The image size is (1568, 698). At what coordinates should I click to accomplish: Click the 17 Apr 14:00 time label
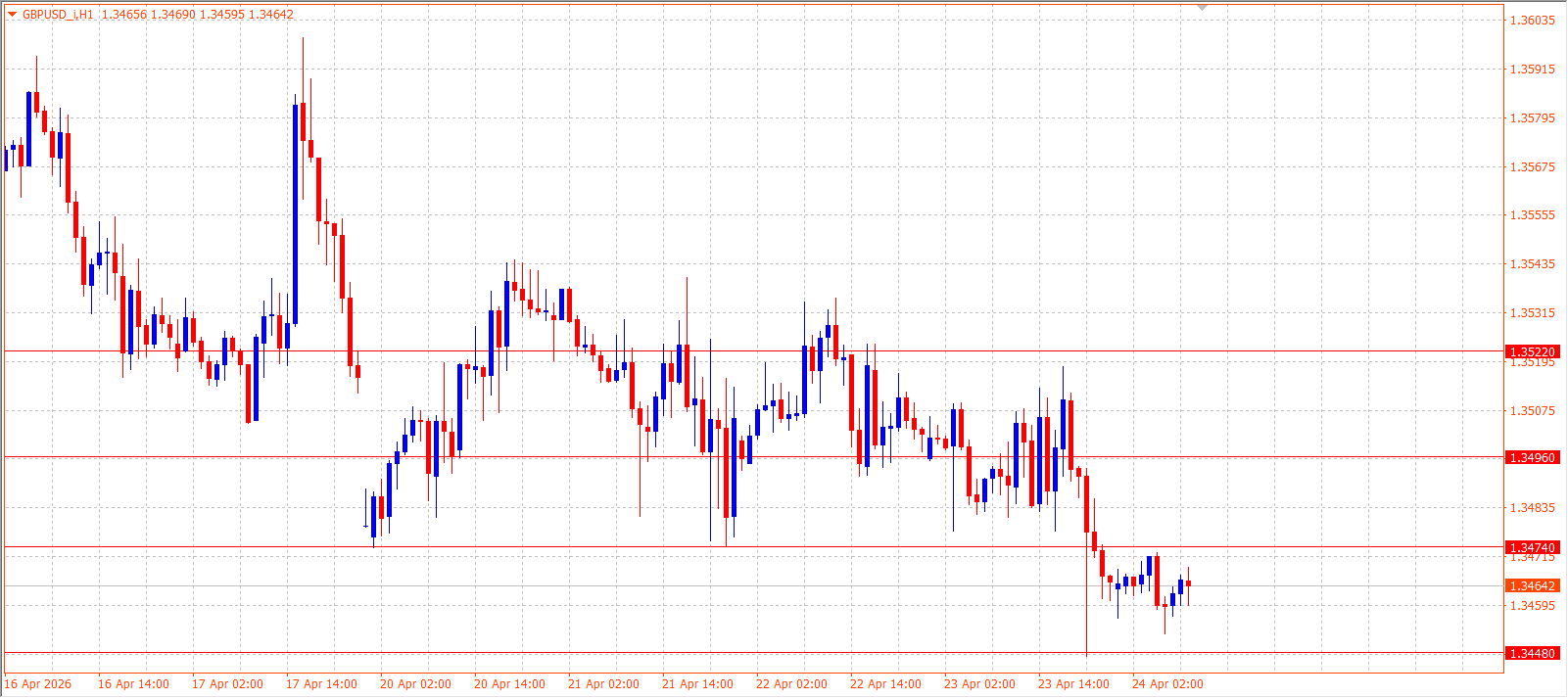[321, 684]
